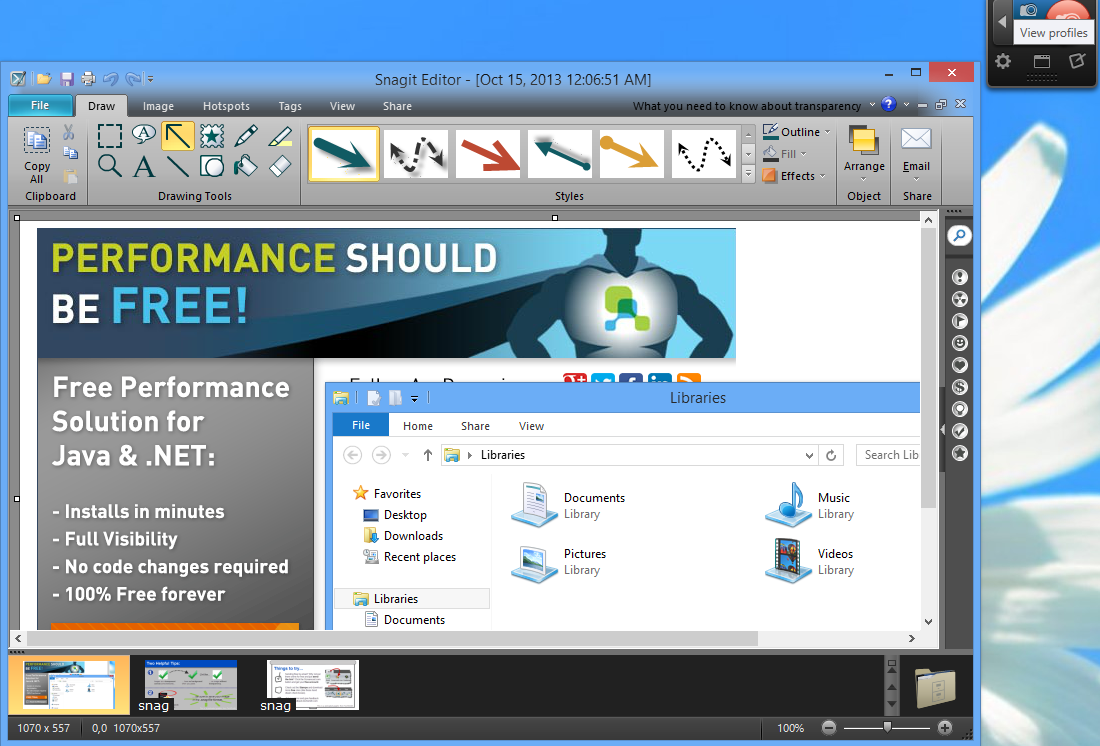This screenshot has height=746, width=1100.
Task: Select the Pen drawing tool
Action: [246, 135]
